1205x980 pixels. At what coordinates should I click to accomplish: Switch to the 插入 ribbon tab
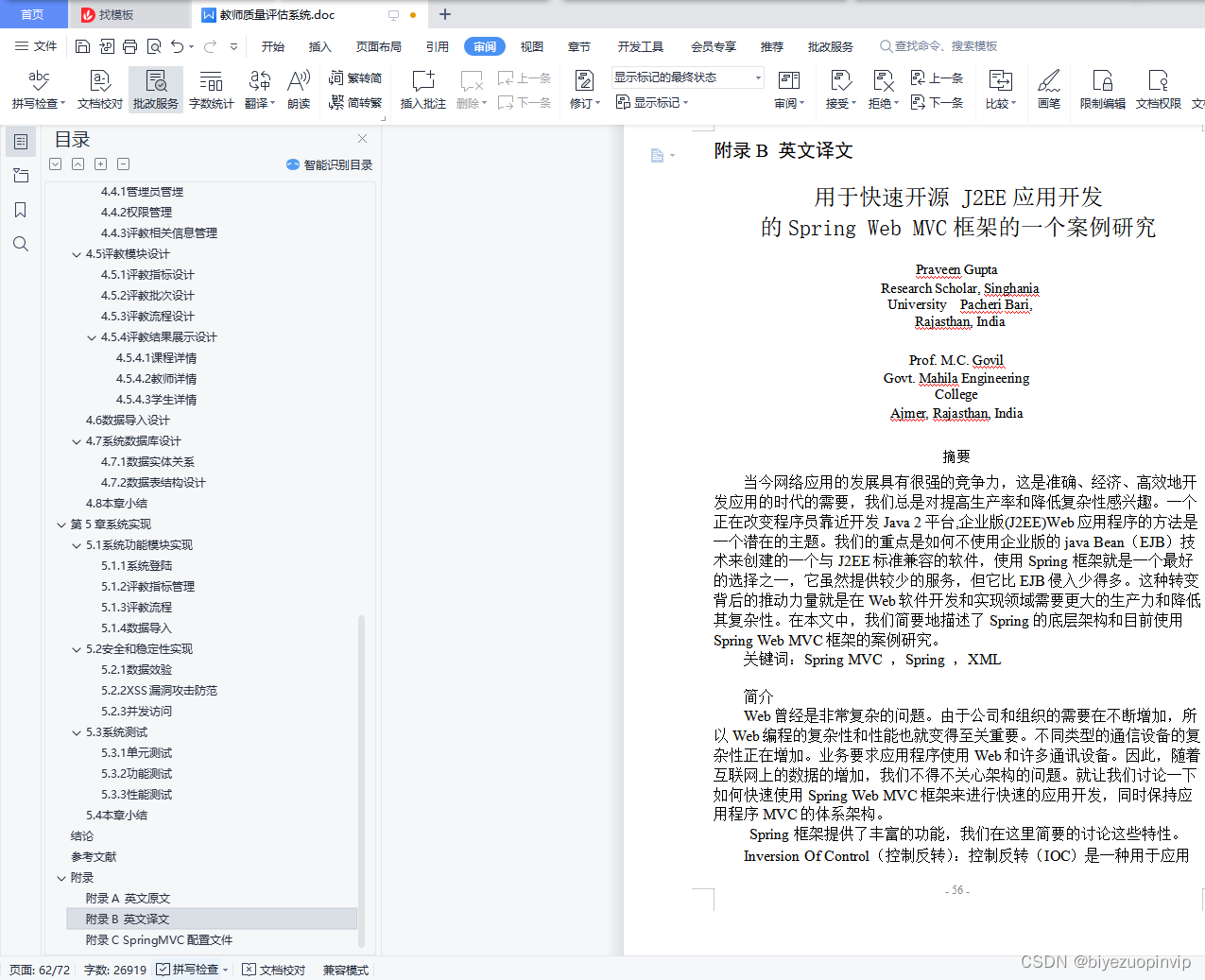(320, 46)
